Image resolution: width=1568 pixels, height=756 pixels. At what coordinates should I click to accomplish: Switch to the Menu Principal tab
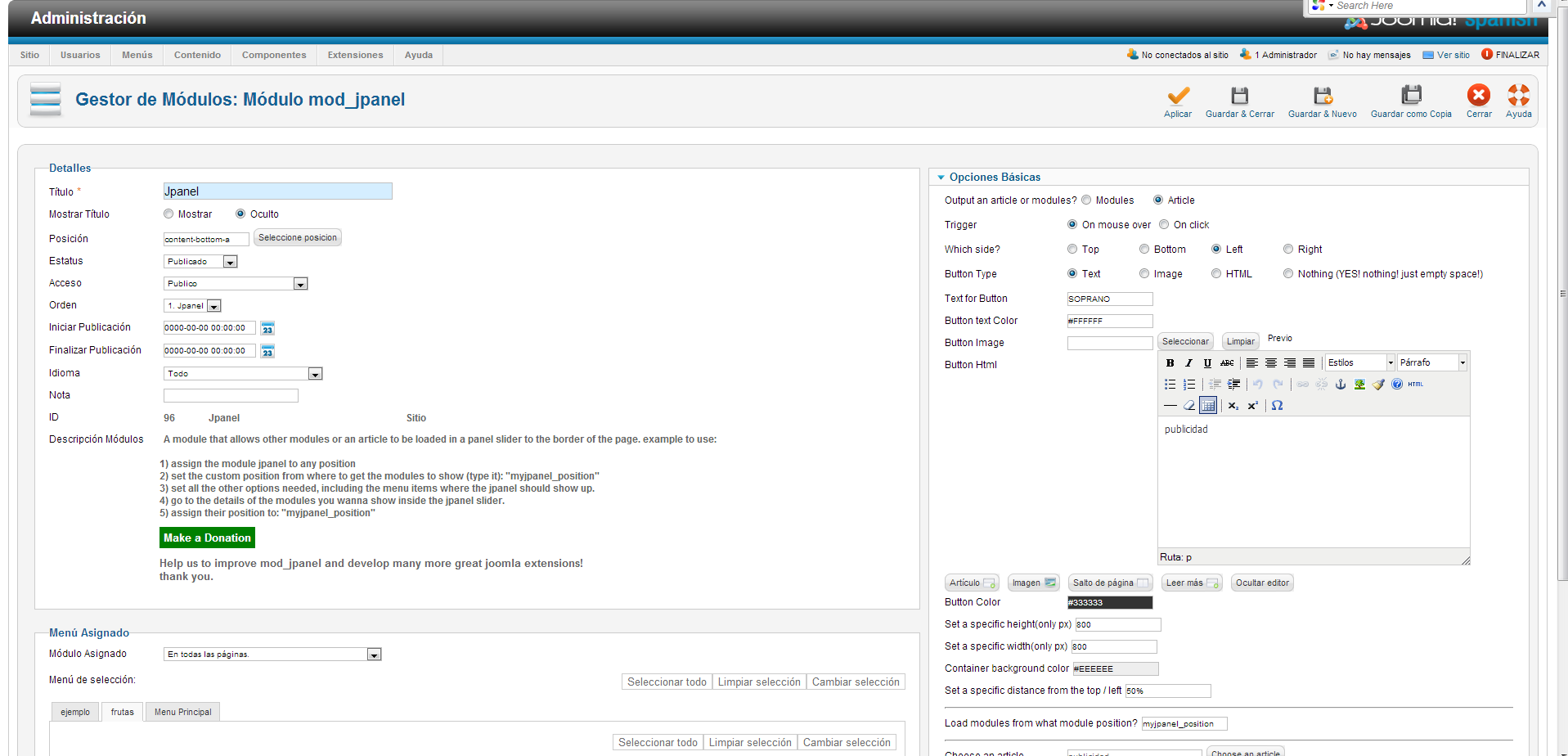[182, 712]
